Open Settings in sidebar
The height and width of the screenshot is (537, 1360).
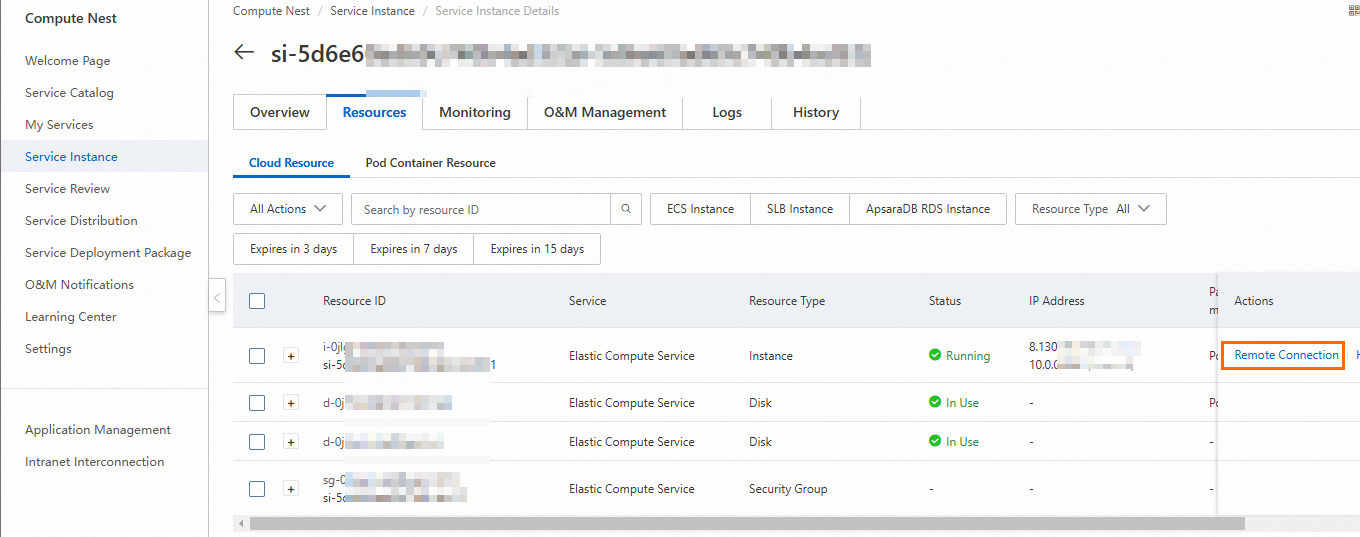pos(48,348)
